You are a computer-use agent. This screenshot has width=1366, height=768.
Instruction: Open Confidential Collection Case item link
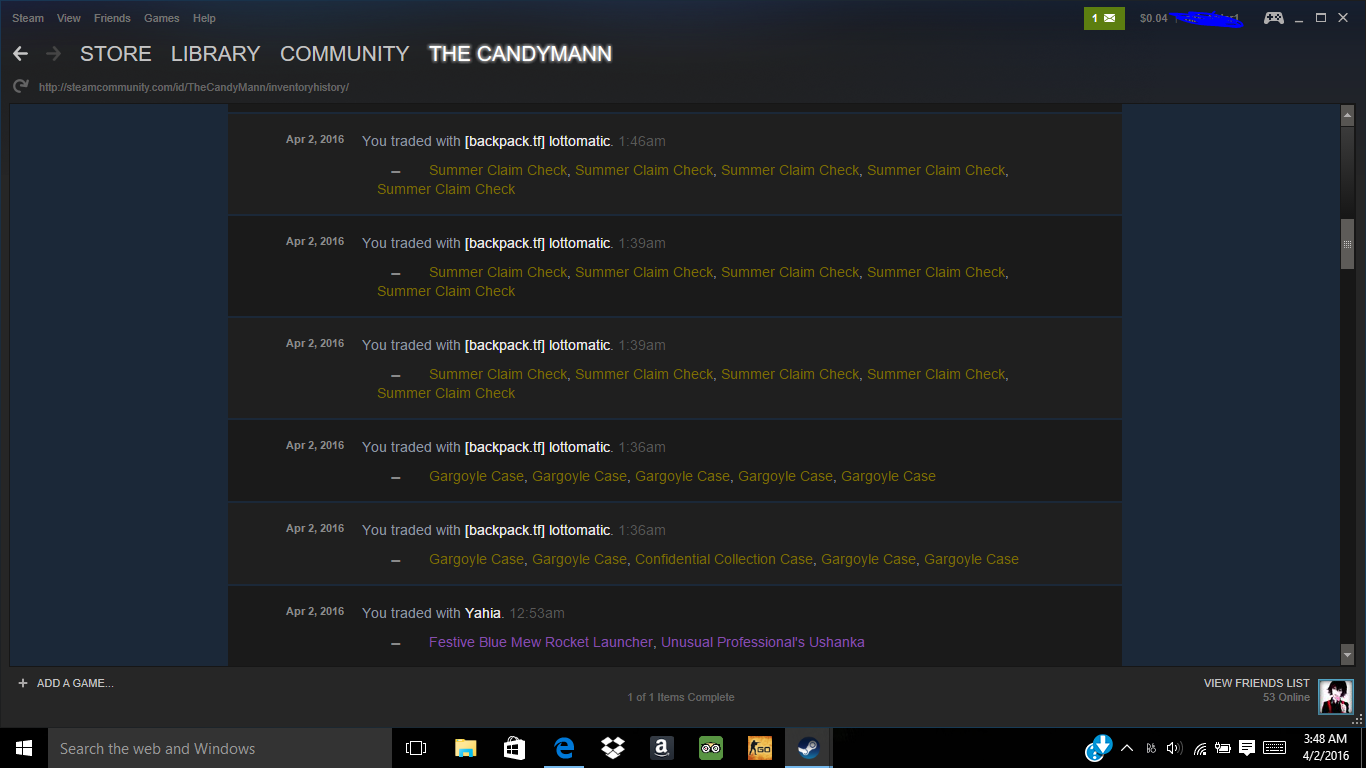(723, 559)
